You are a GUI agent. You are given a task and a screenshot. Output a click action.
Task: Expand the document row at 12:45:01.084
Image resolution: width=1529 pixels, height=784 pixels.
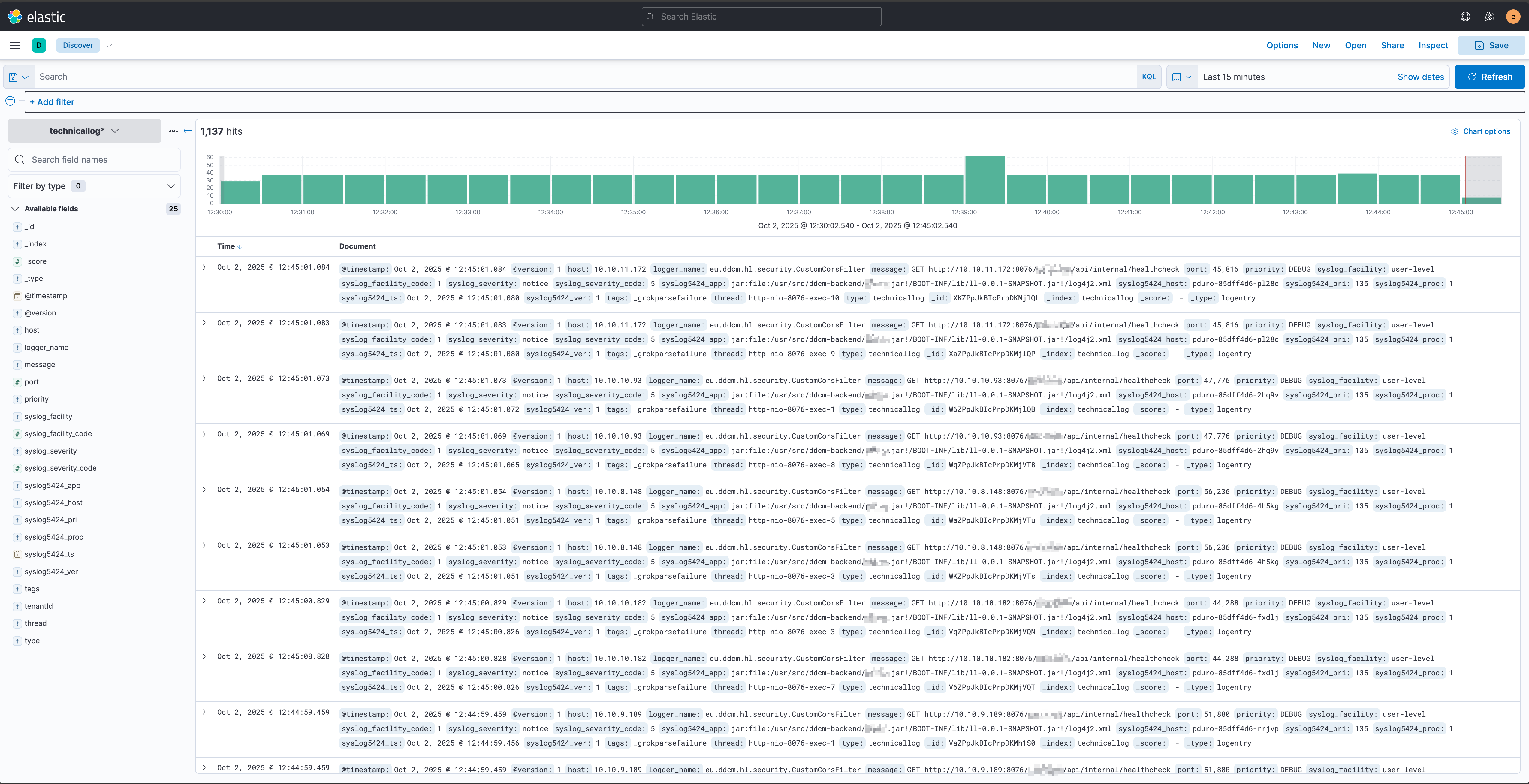click(204, 267)
